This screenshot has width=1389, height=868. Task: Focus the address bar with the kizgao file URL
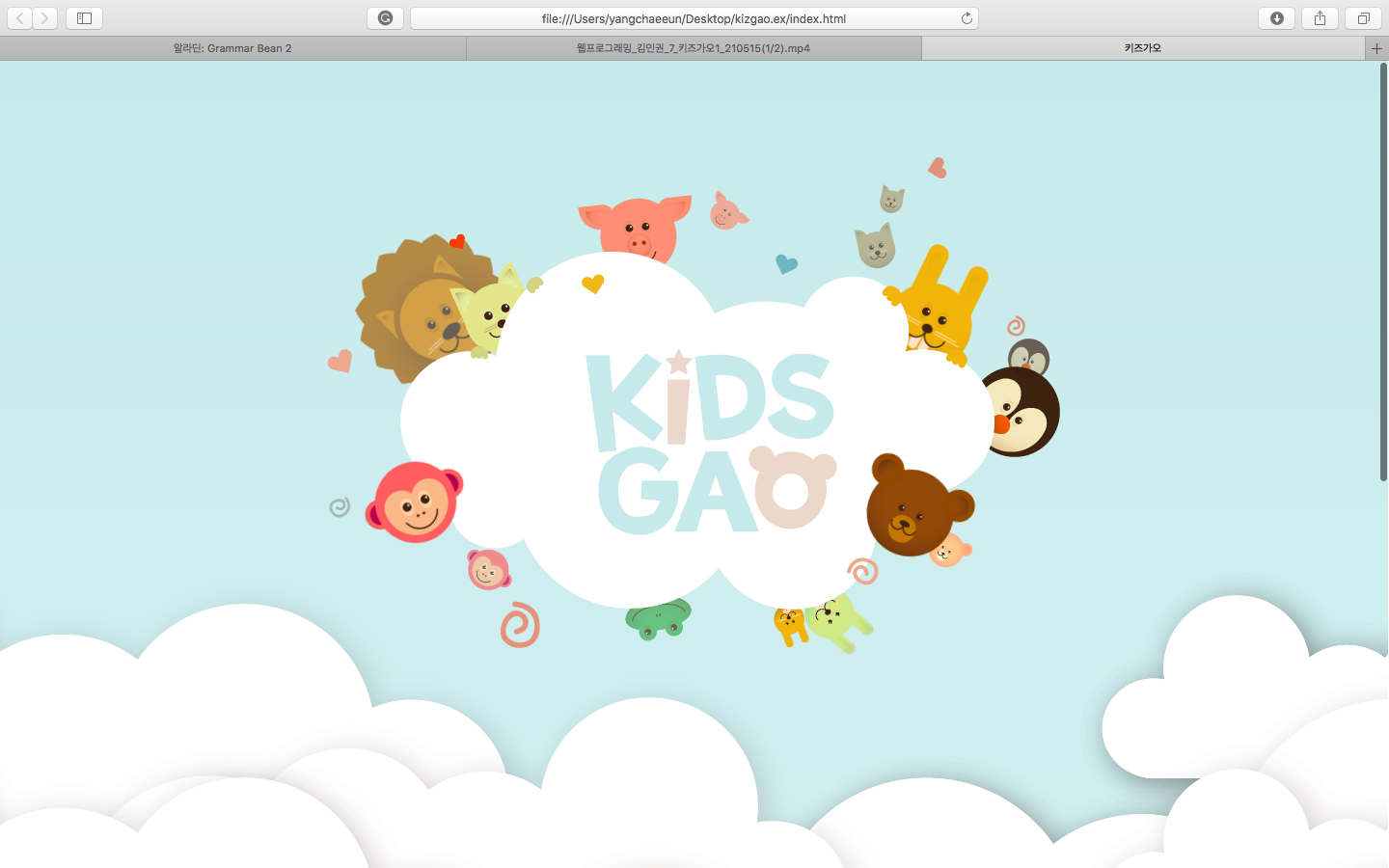click(694, 18)
